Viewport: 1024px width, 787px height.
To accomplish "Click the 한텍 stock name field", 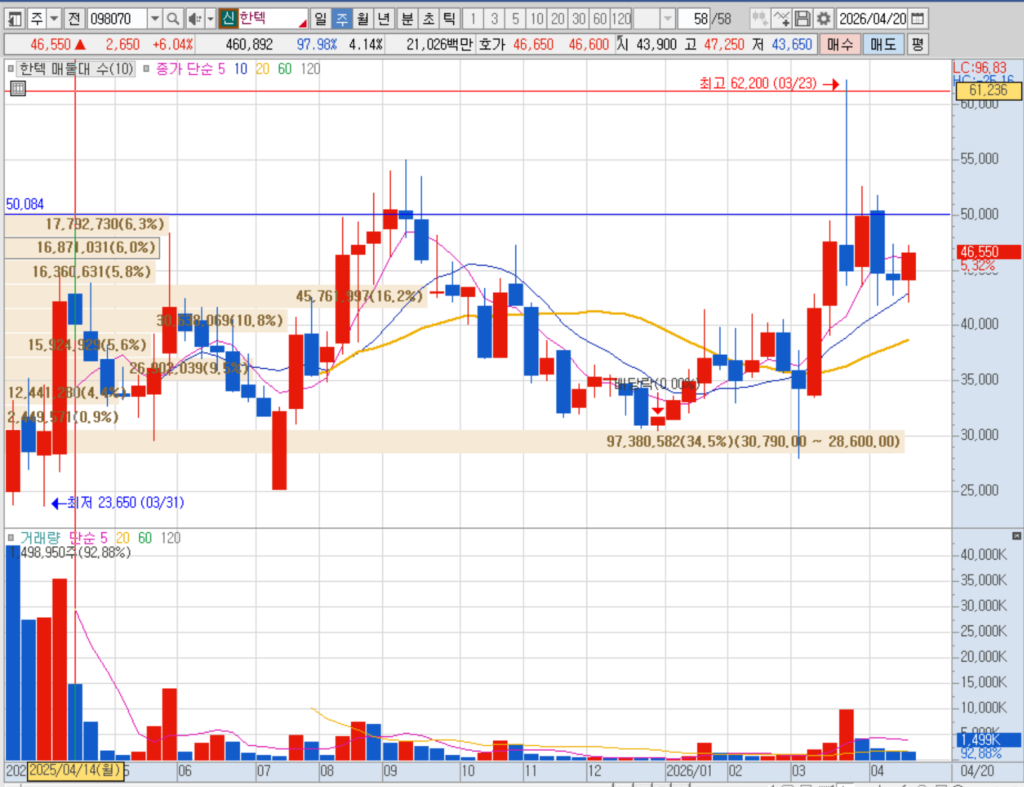I will coord(272,18).
